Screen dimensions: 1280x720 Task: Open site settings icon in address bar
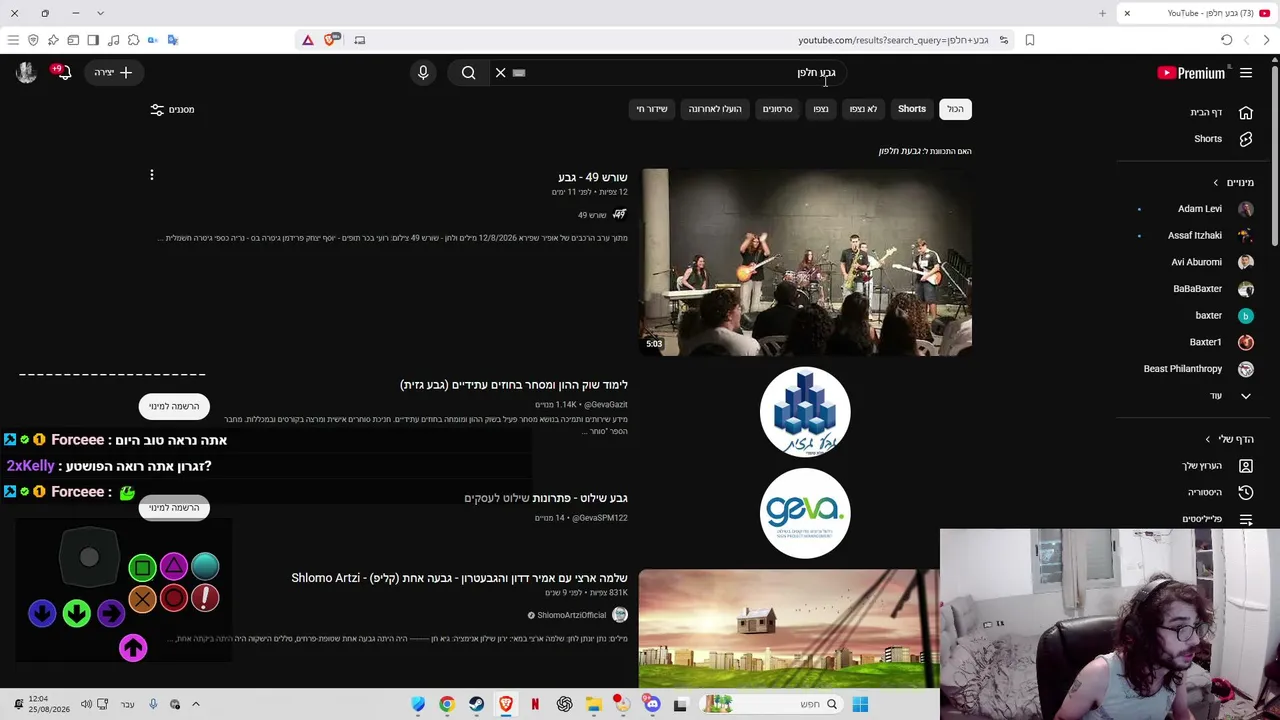pos(1004,40)
